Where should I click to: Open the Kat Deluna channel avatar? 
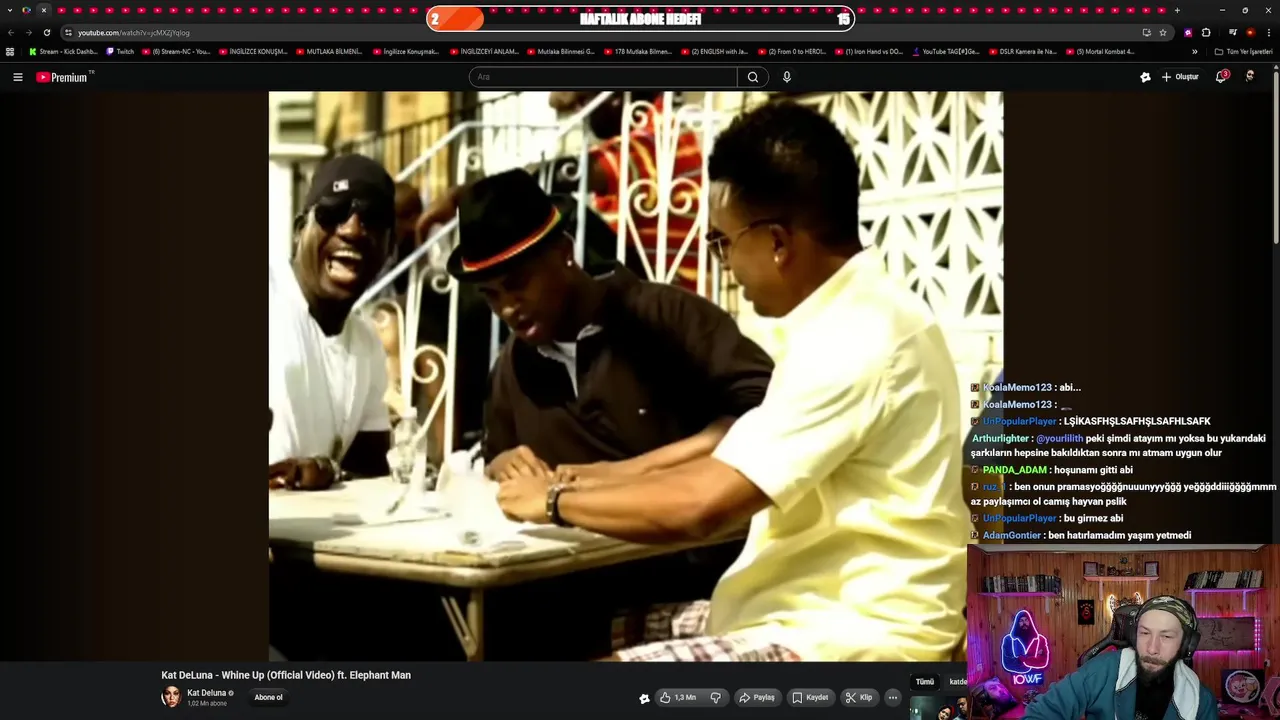171,697
